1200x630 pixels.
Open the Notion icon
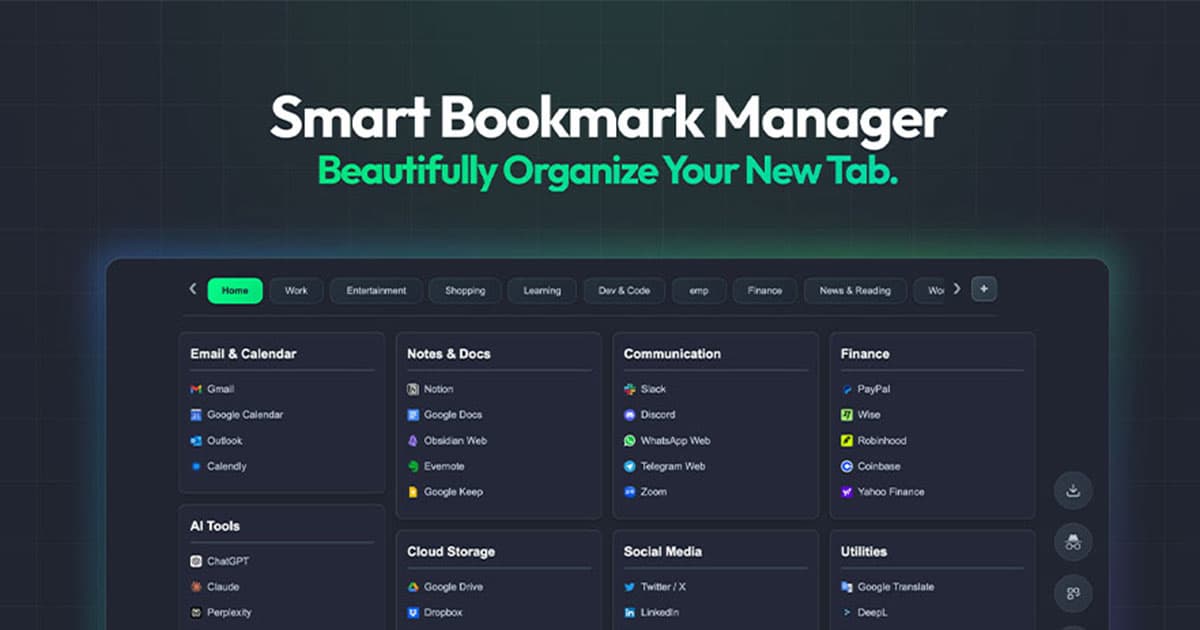pos(413,389)
